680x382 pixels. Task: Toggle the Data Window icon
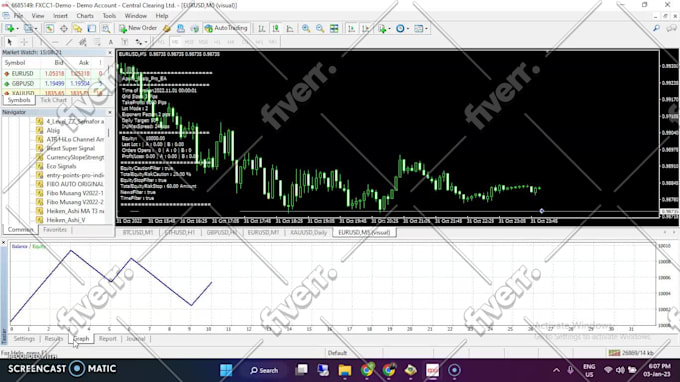click(64, 28)
